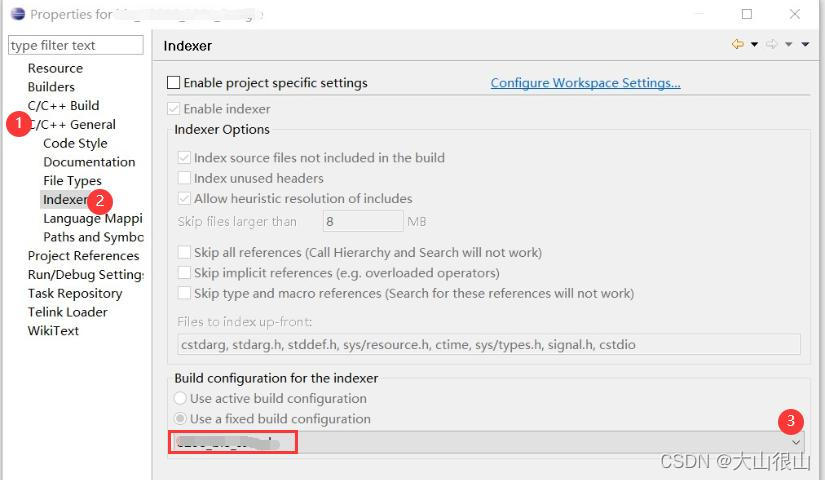Select Use active build configuration radio
Screen dimensions: 825x480
180,398
